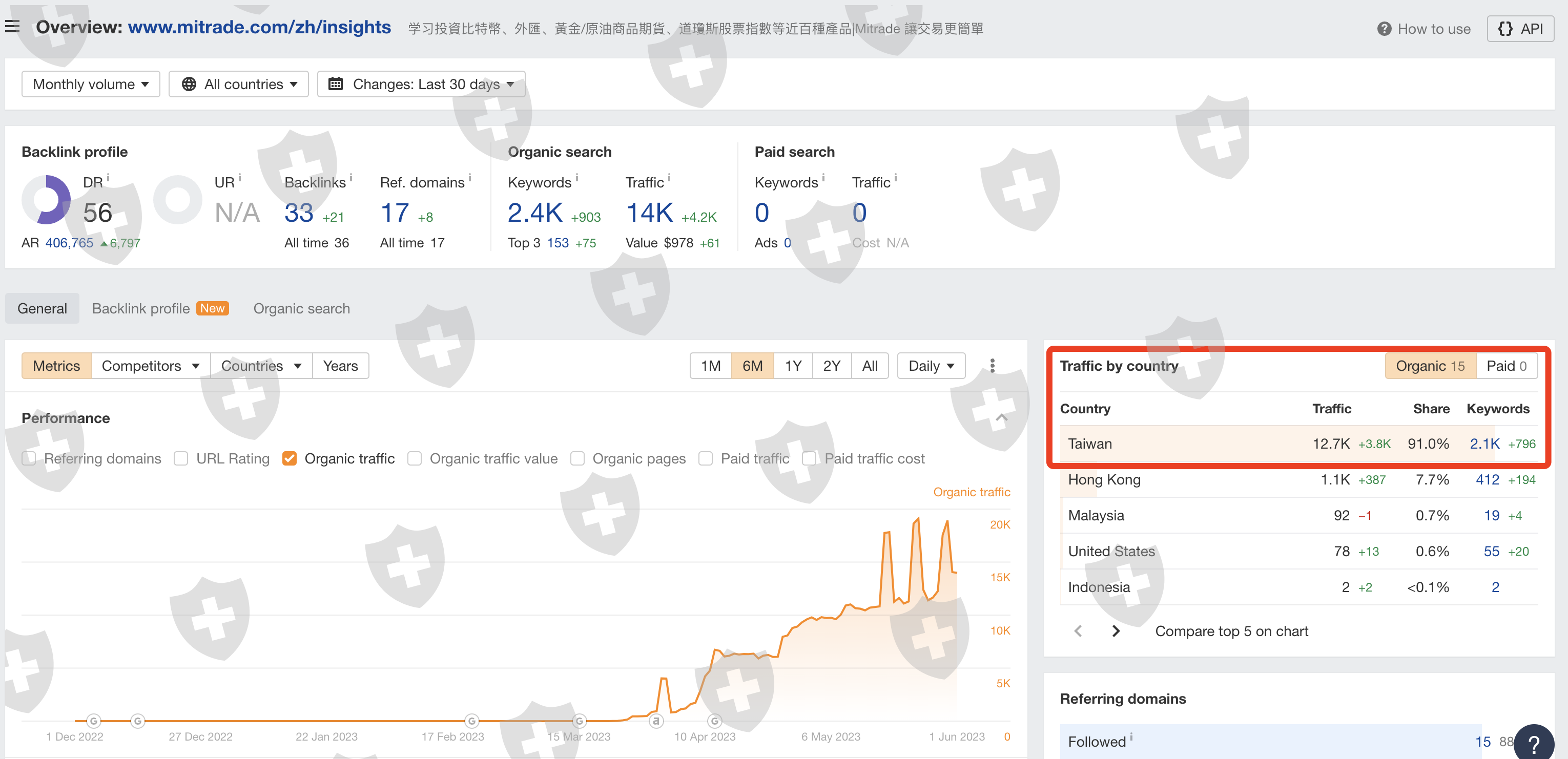Click the Google update marker near 17 Feb 2023

472,721
